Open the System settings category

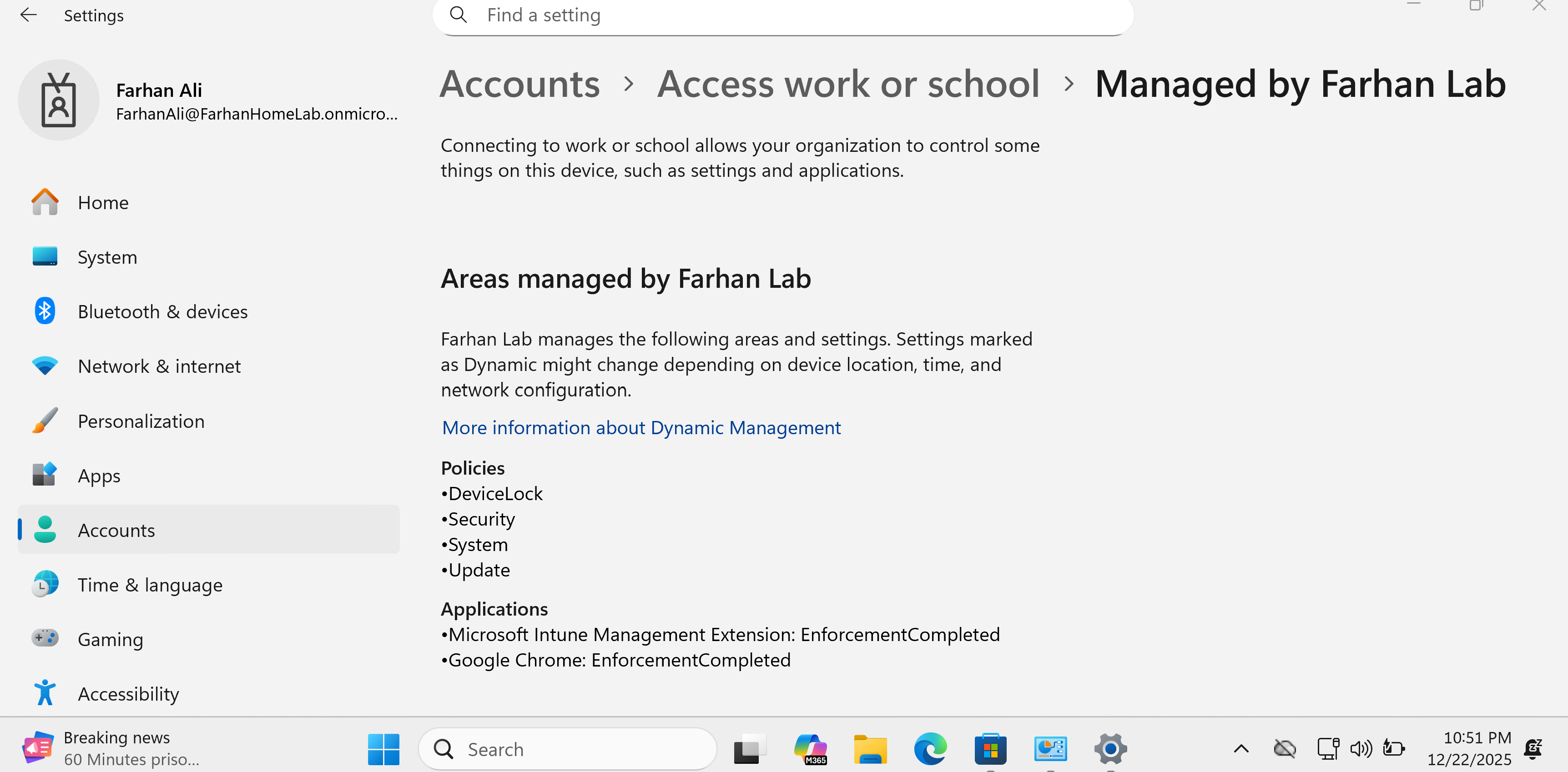107,257
